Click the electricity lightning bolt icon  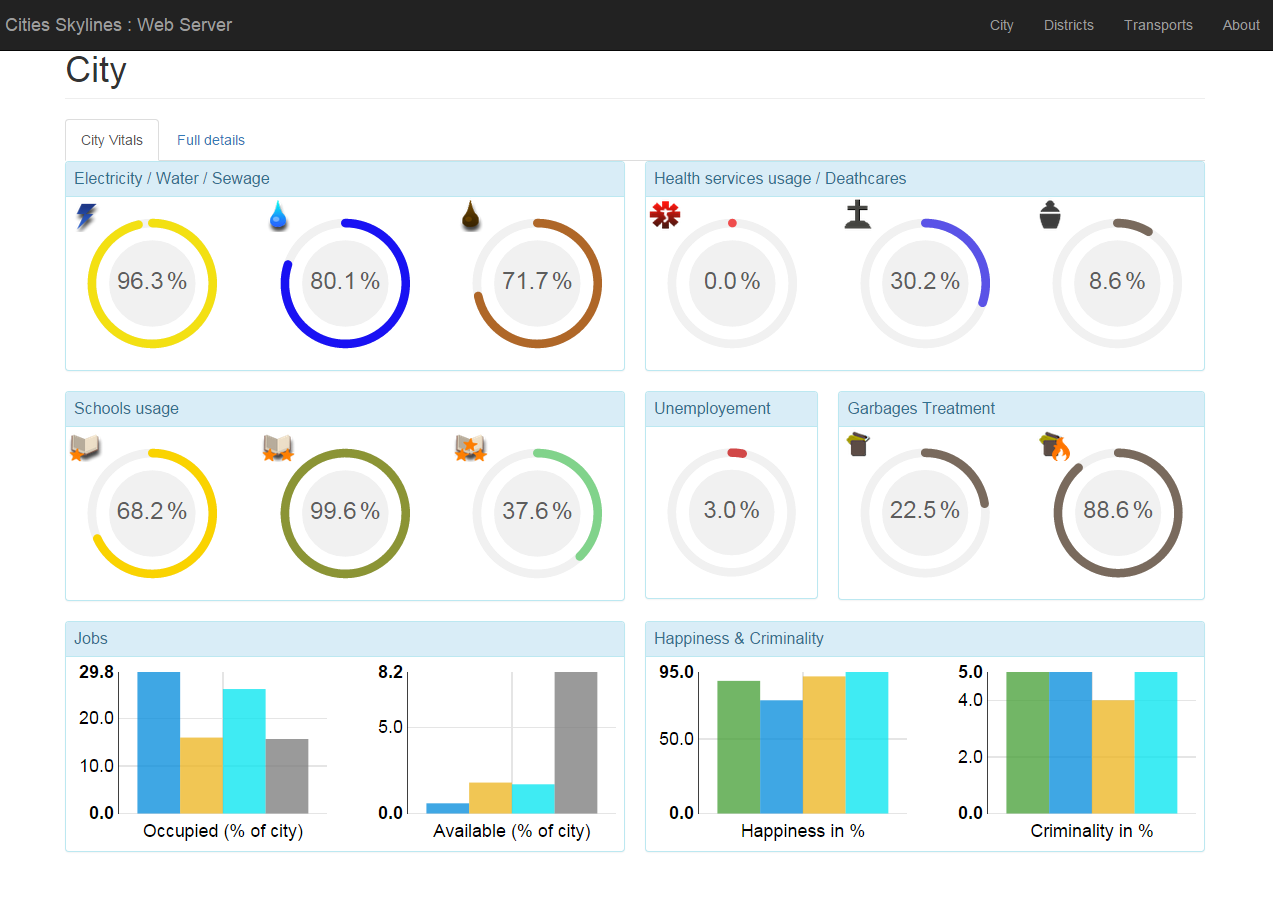(x=86, y=216)
